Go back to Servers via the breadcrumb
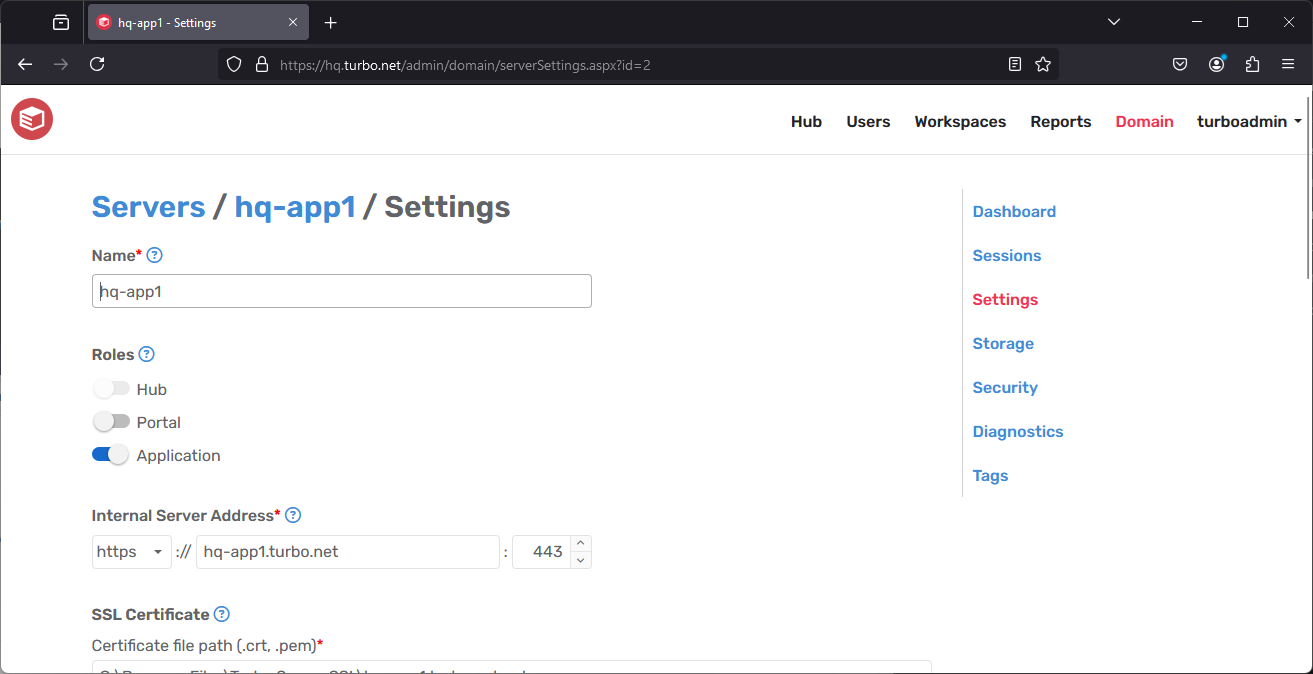Viewport: 1313px width, 674px height. pyautogui.click(x=148, y=207)
